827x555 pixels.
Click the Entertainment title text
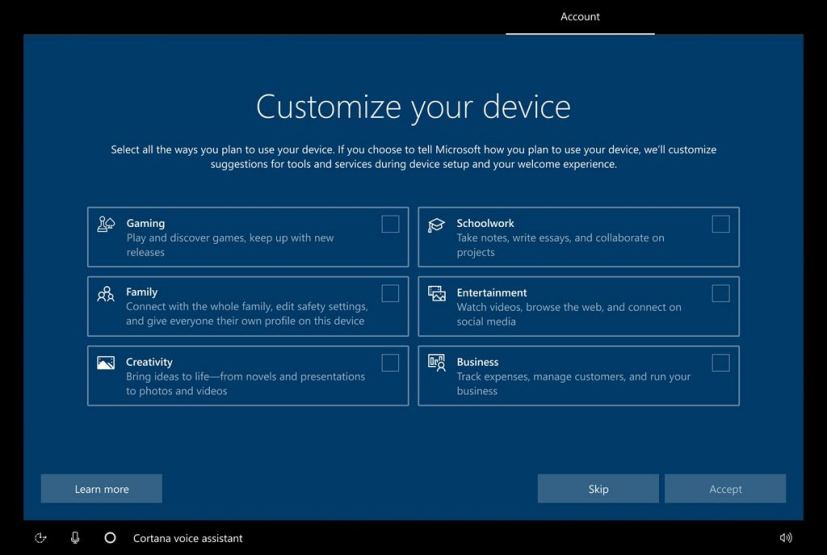pos(492,292)
